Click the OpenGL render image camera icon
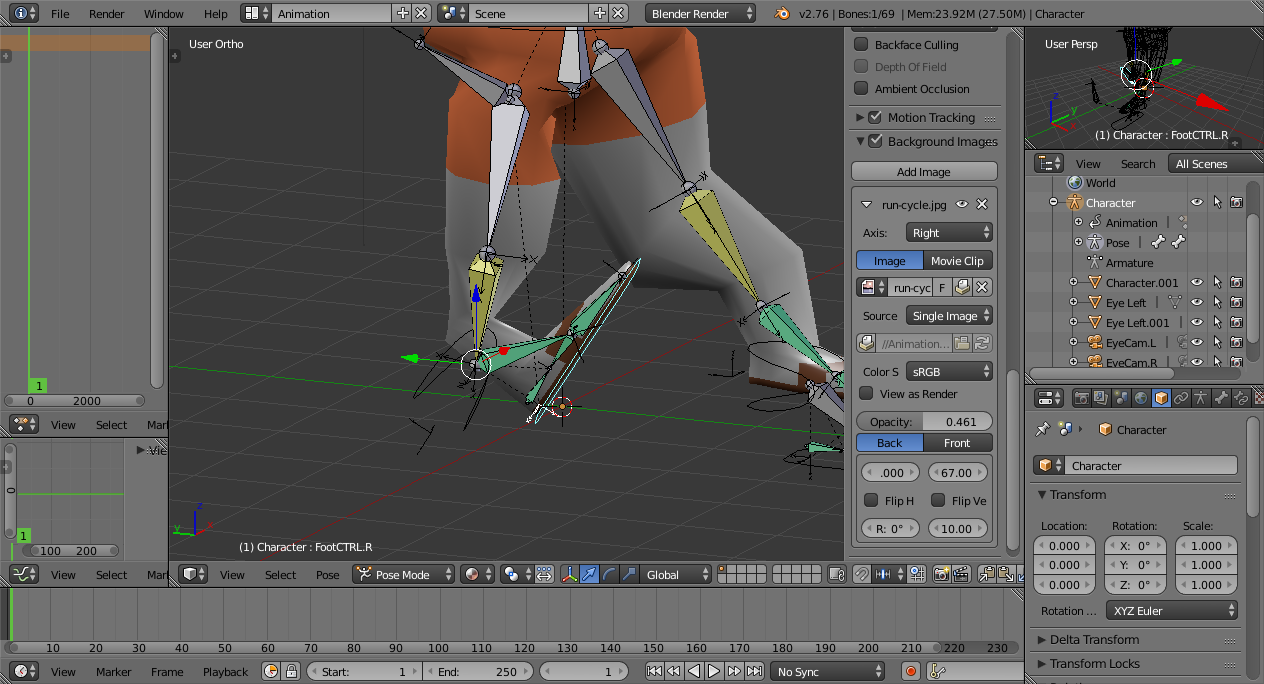The height and width of the screenshot is (684, 1264). (941, 574)
